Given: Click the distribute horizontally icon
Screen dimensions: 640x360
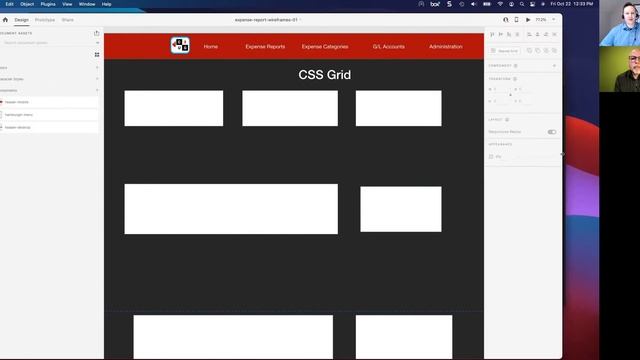Looking at the screenshot, I should [x=555, y=34].
